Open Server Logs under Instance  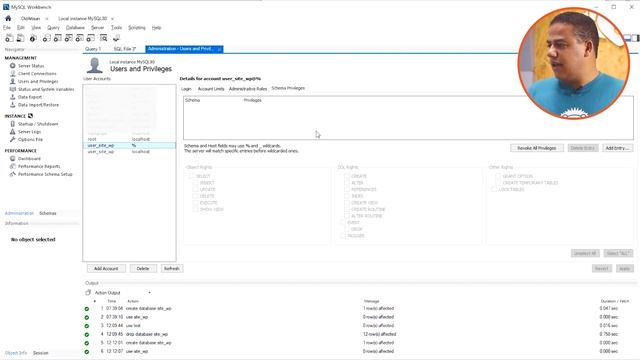coord(29,131)
